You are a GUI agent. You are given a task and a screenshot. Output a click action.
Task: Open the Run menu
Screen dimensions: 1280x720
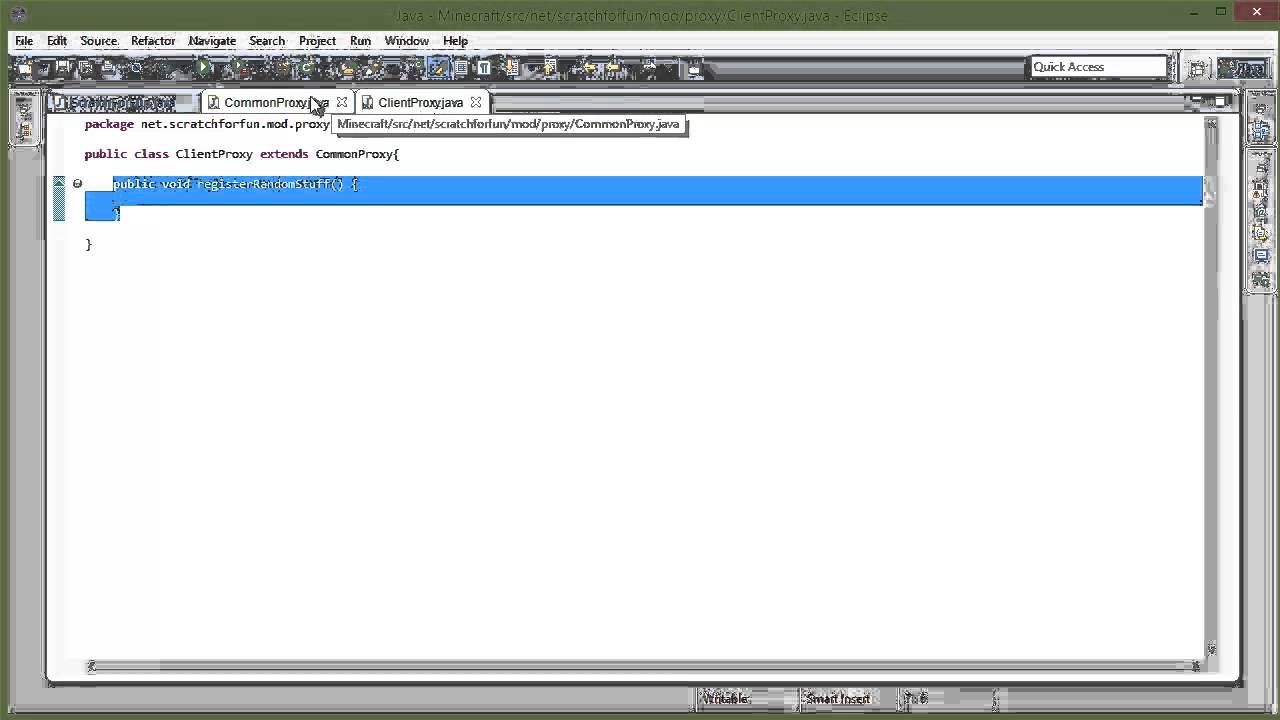(360, 41)
